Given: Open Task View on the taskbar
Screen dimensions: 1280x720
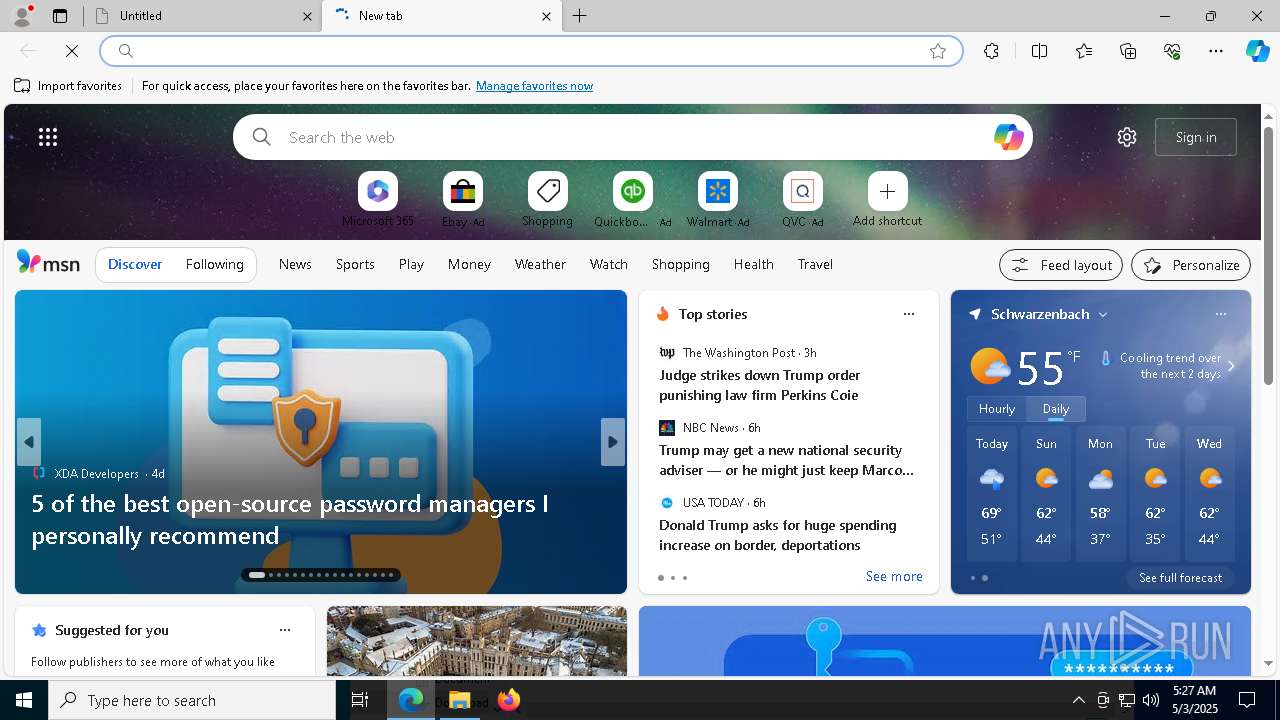Looking at the screenshot, I should (x=360, y=700).
